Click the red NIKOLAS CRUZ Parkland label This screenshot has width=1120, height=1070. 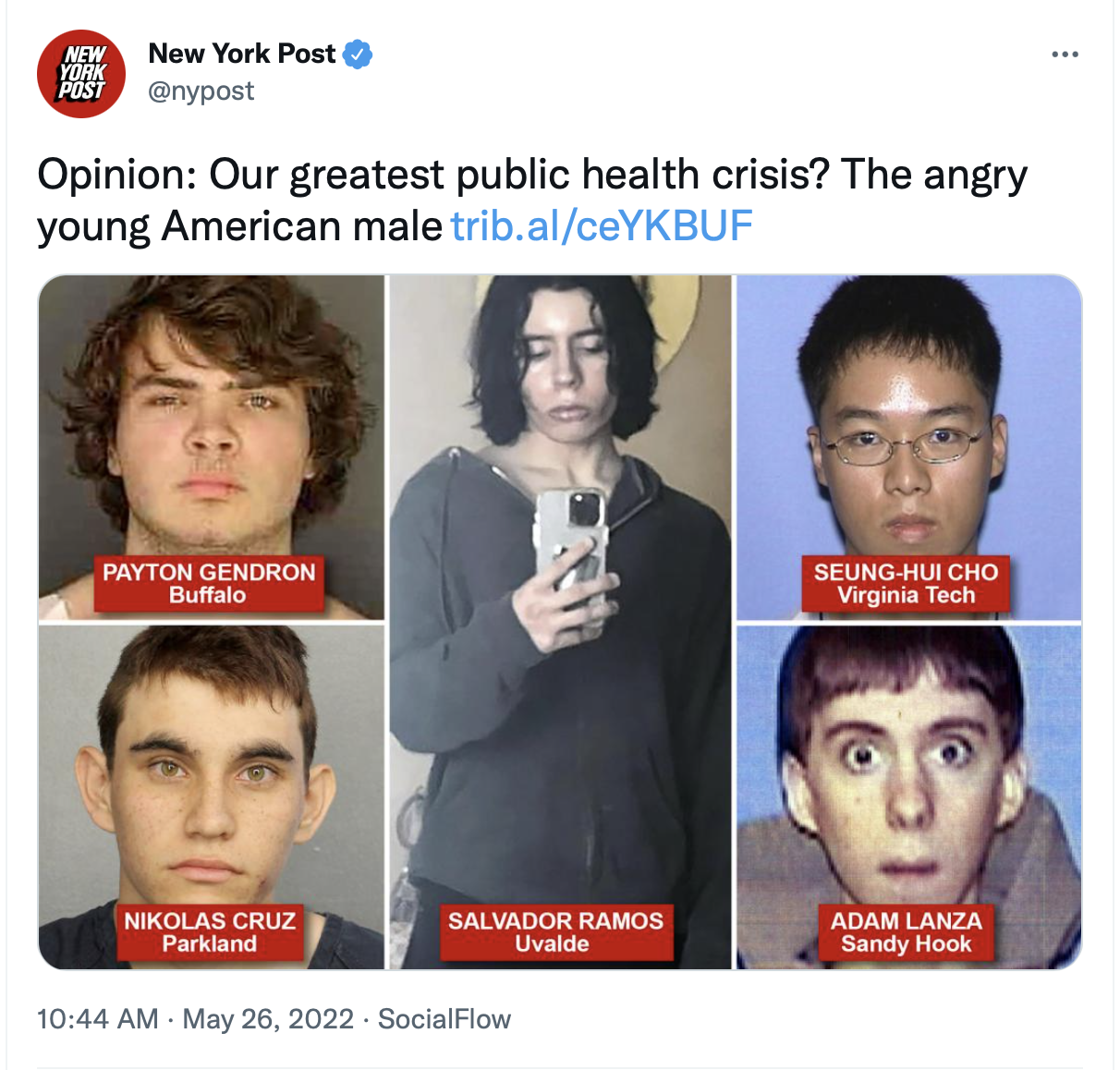(x=210, y=931)
